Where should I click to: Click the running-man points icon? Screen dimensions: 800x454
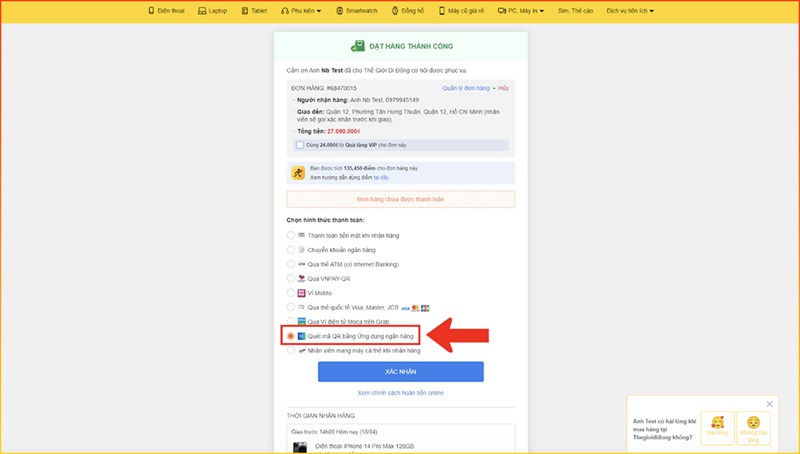(298, 173)
